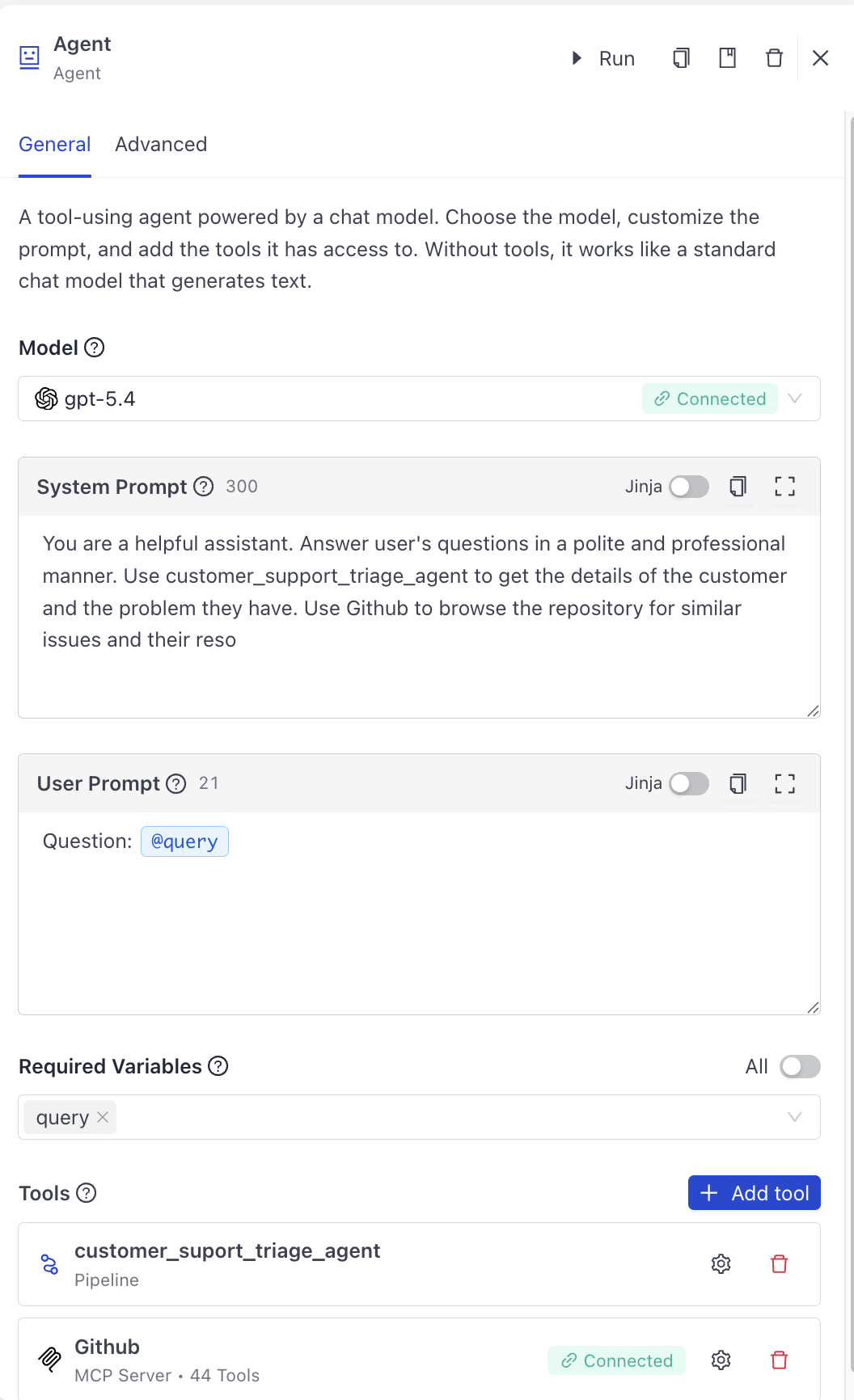The height and width of the screenshot is (1400, 854).
Task: Enable Jinja templating for the System Prompt
Action: tap(688, 486)
